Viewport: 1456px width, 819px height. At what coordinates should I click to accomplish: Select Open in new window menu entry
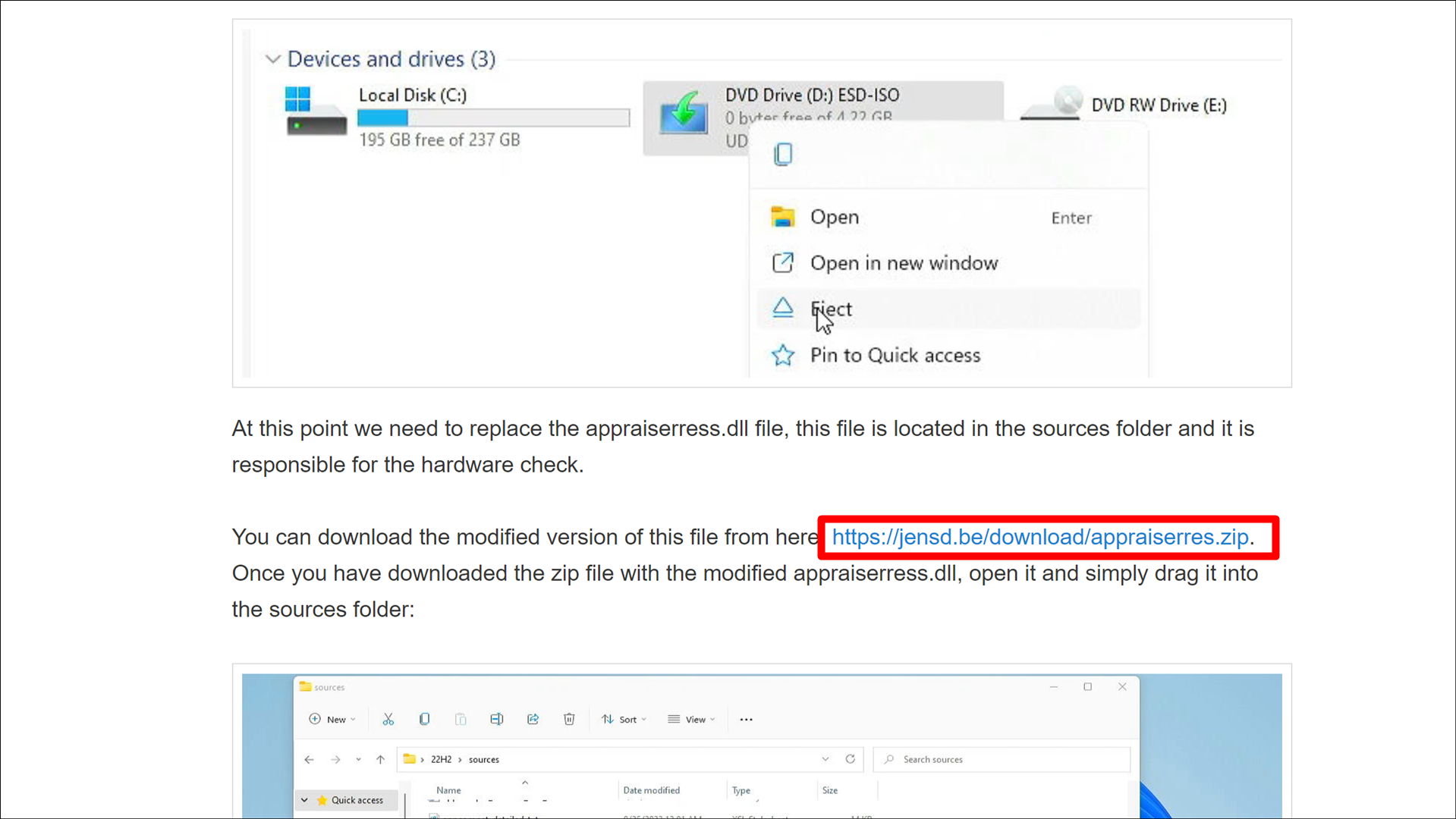pyautogui.click(x=904, y=263)
